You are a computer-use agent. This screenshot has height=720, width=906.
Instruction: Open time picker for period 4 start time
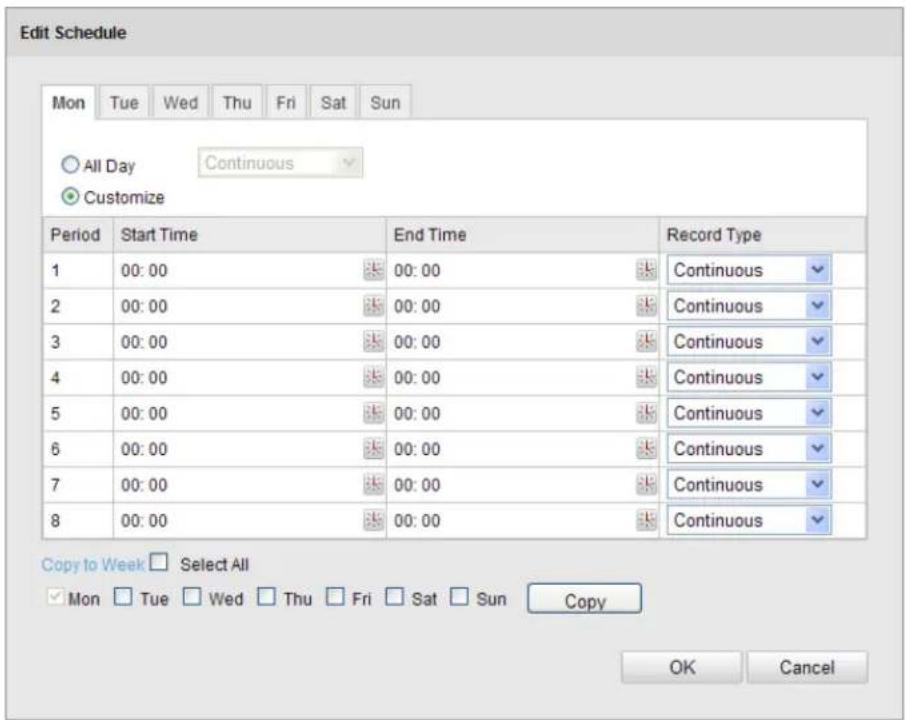(x=373, y=377)
